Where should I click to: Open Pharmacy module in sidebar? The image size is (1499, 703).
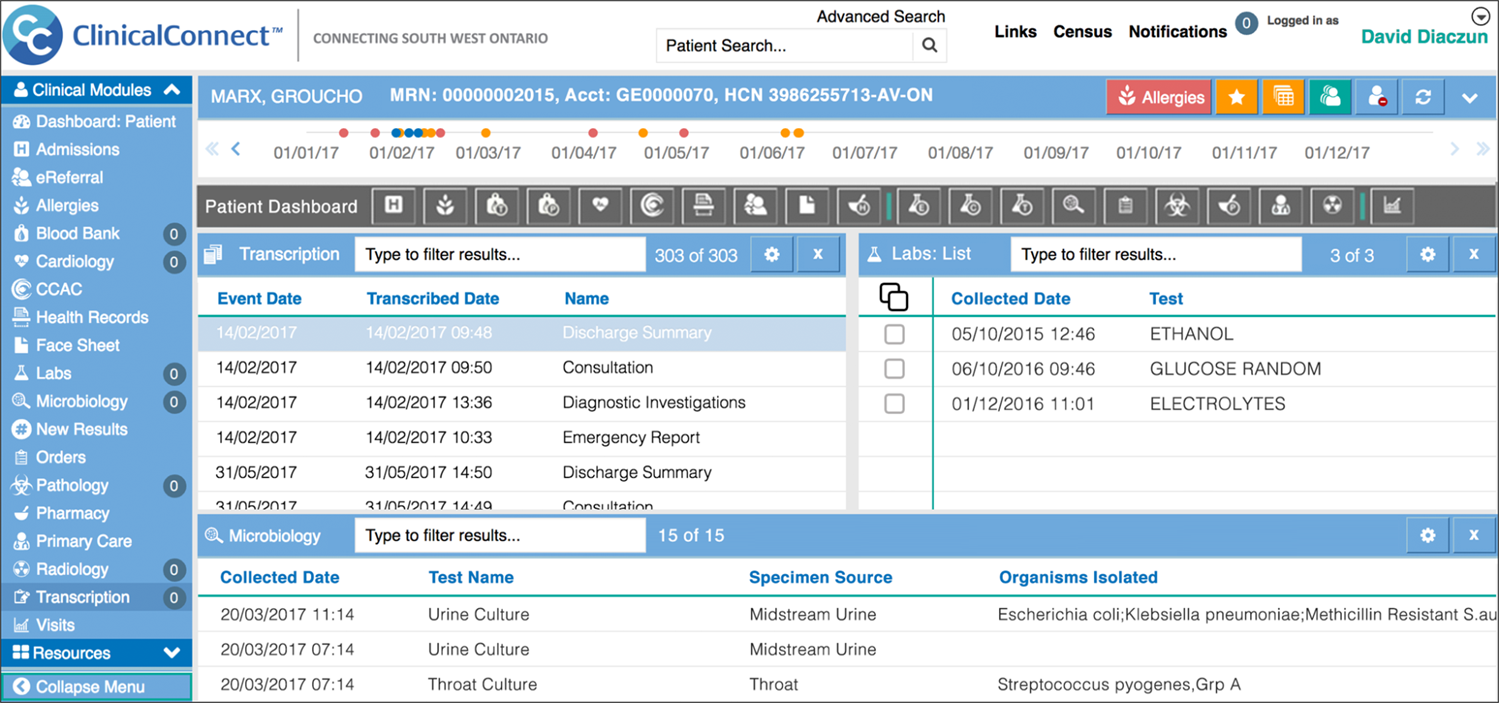click(96, 513)
